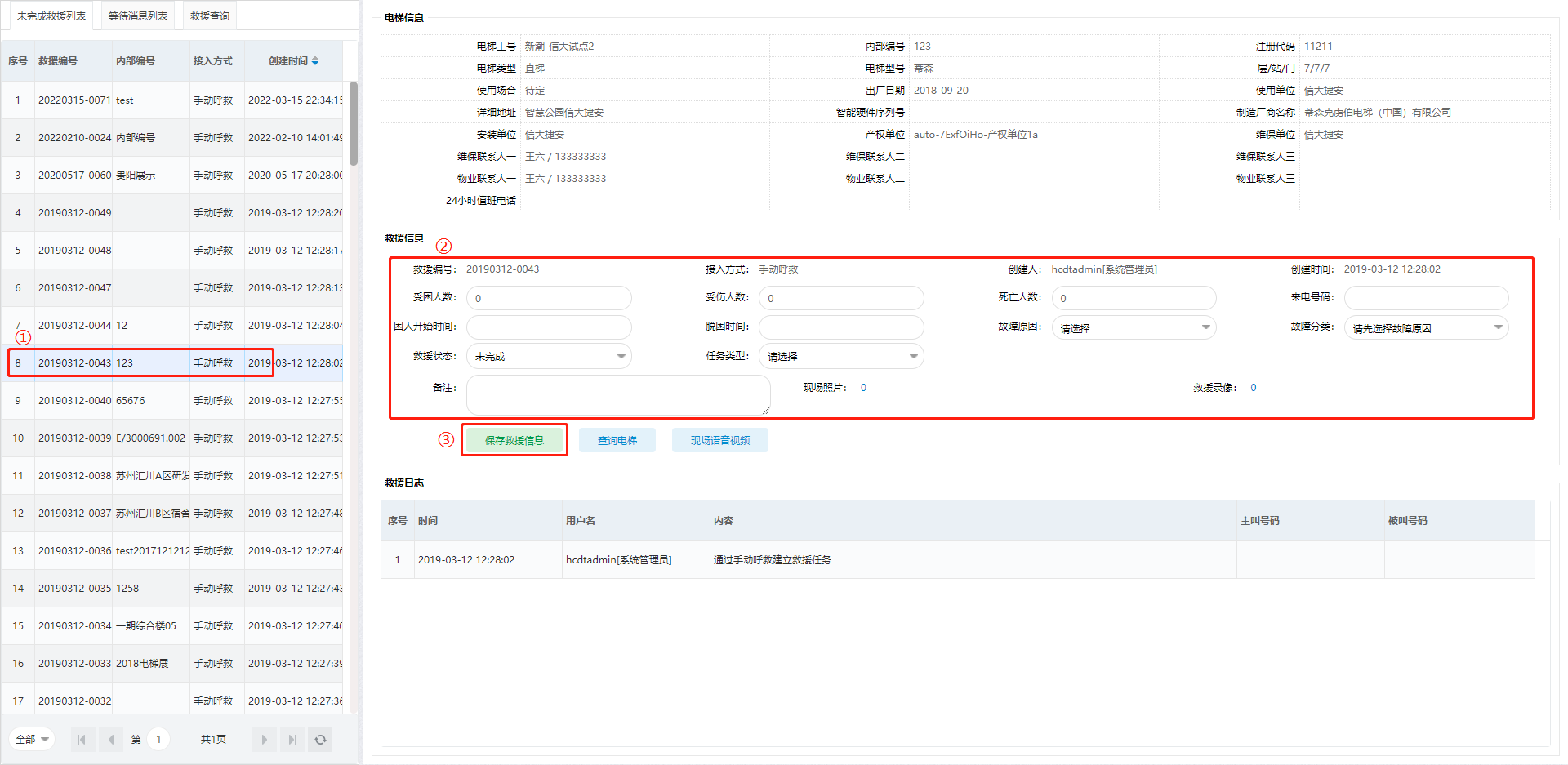This screenshot has width=1568, height=765.
Task: Click the 内部编号 column header in rescue list
Action: tap(151, 61)
